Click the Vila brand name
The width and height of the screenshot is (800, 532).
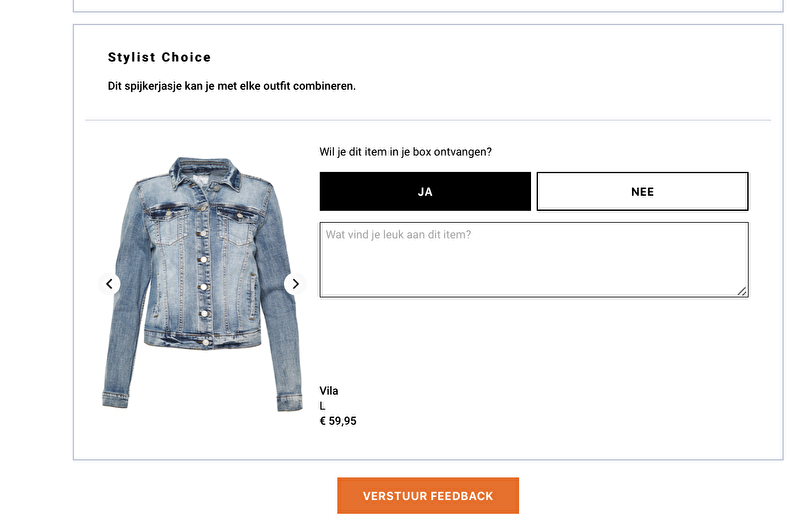coord(329,391)
